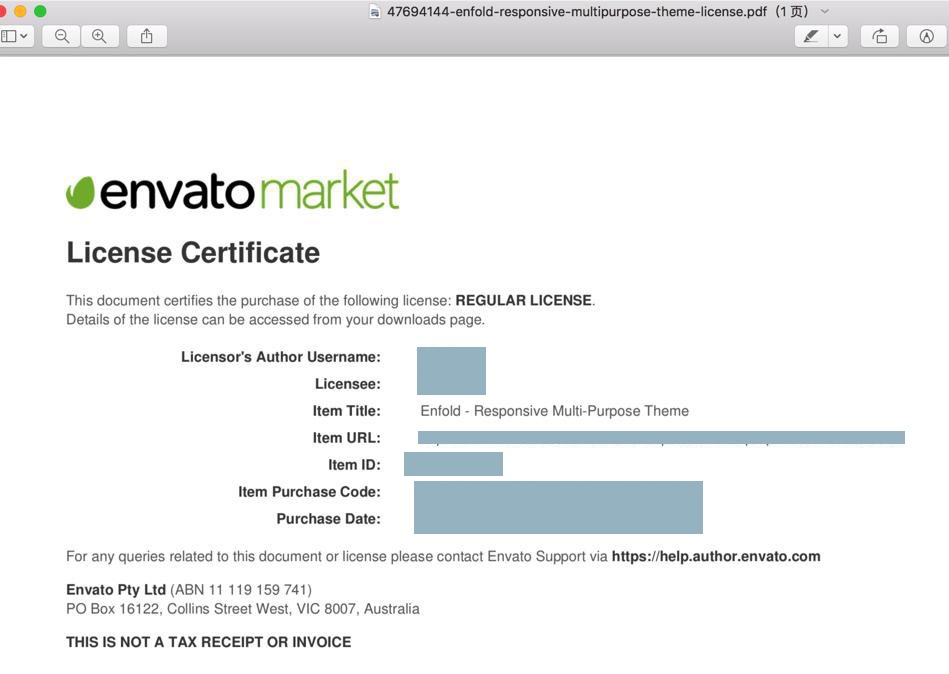Click the zoom in magnifier button

99,36
